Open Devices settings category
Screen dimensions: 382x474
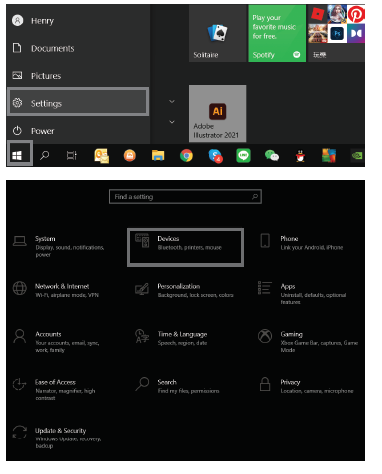[185, 247]
